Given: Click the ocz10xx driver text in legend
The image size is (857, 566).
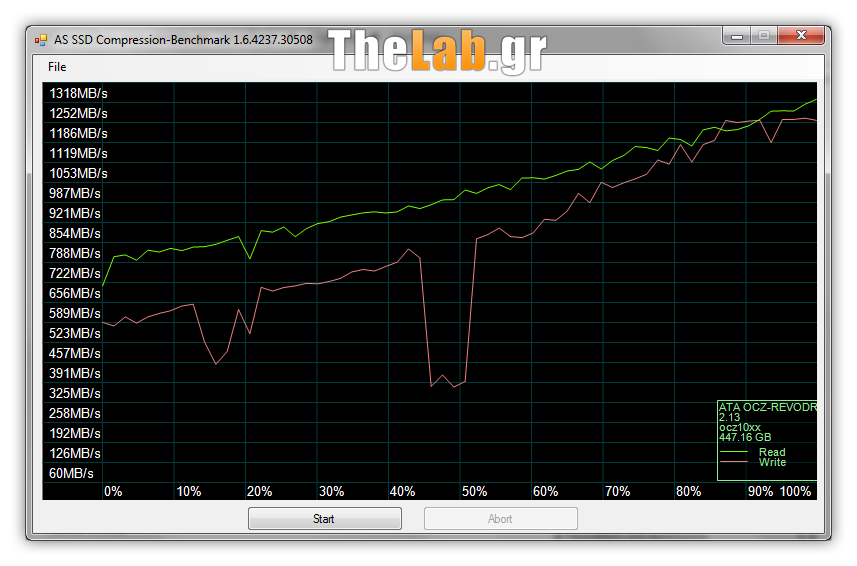Looking at the screenshot, I should tap(739, 427).
